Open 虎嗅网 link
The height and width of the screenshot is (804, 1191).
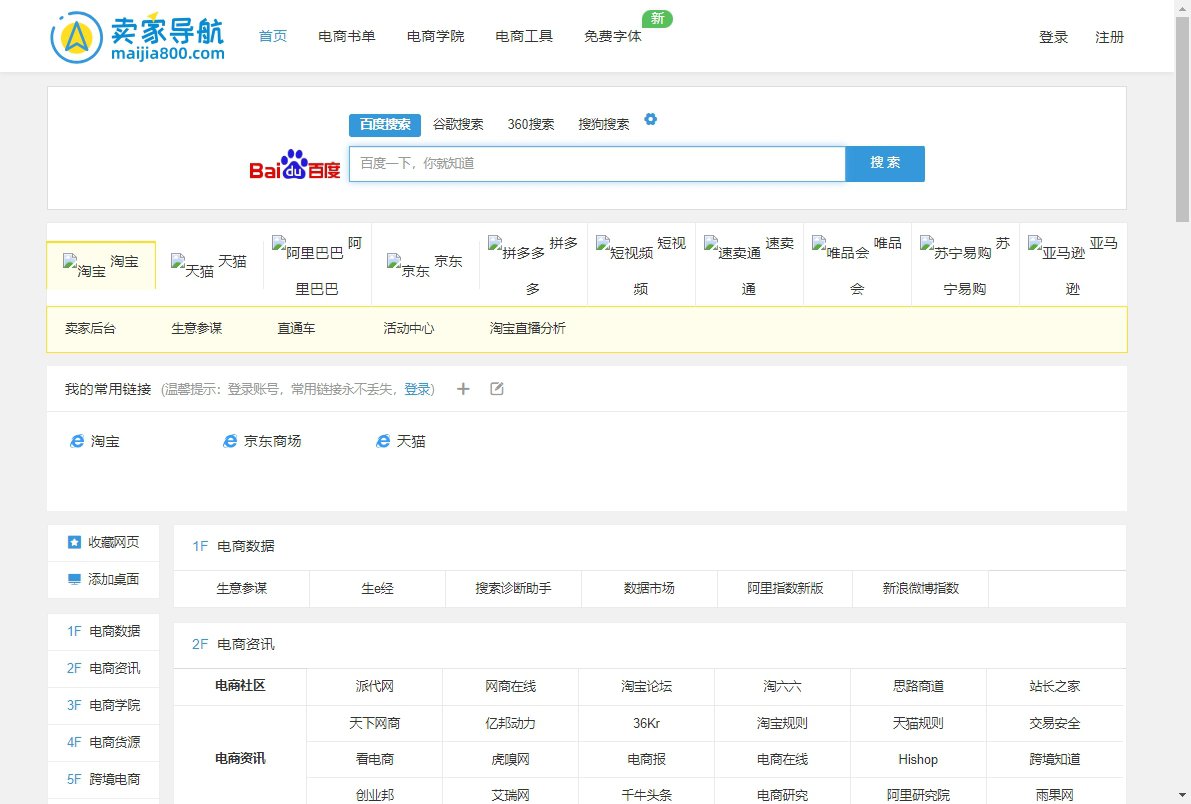tap(510, 759)
